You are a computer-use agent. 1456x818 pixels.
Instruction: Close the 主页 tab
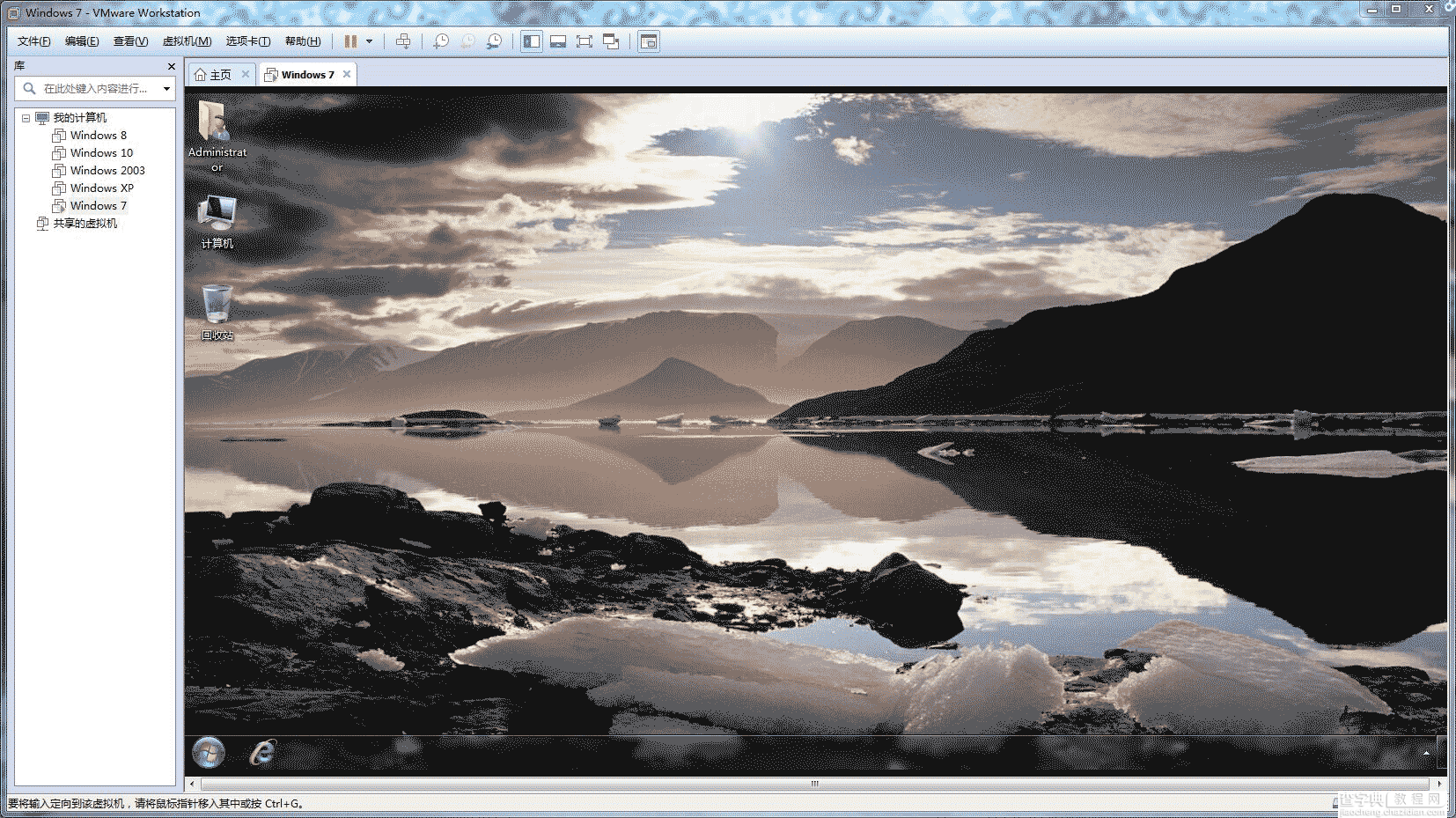pyautogui.click(x=246, y=74)
